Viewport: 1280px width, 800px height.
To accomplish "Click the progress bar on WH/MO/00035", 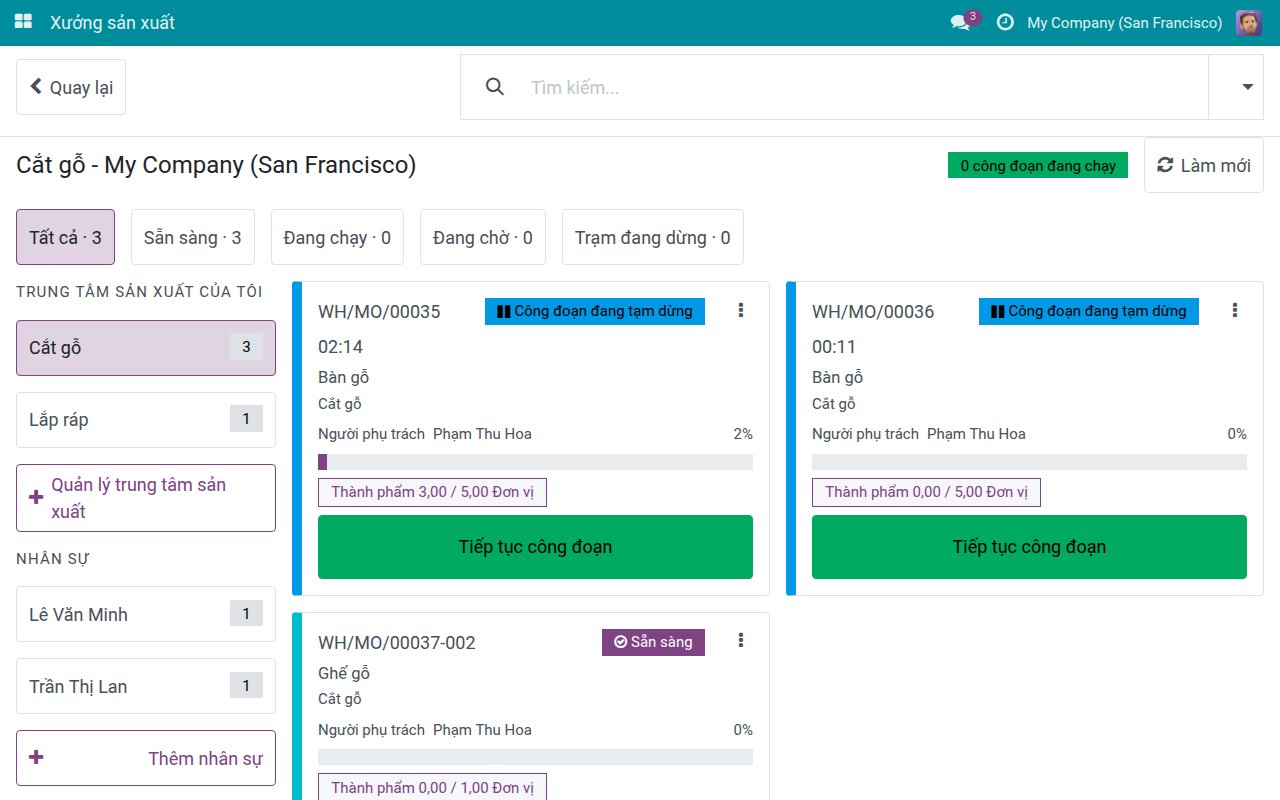I will coord(535,462).
